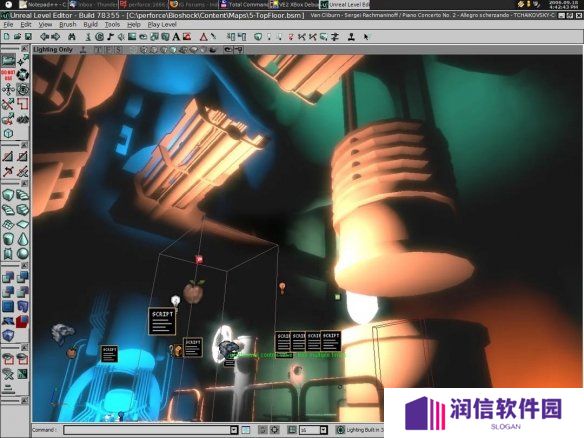Click the binoculars search actor icon

coord(72,36)
